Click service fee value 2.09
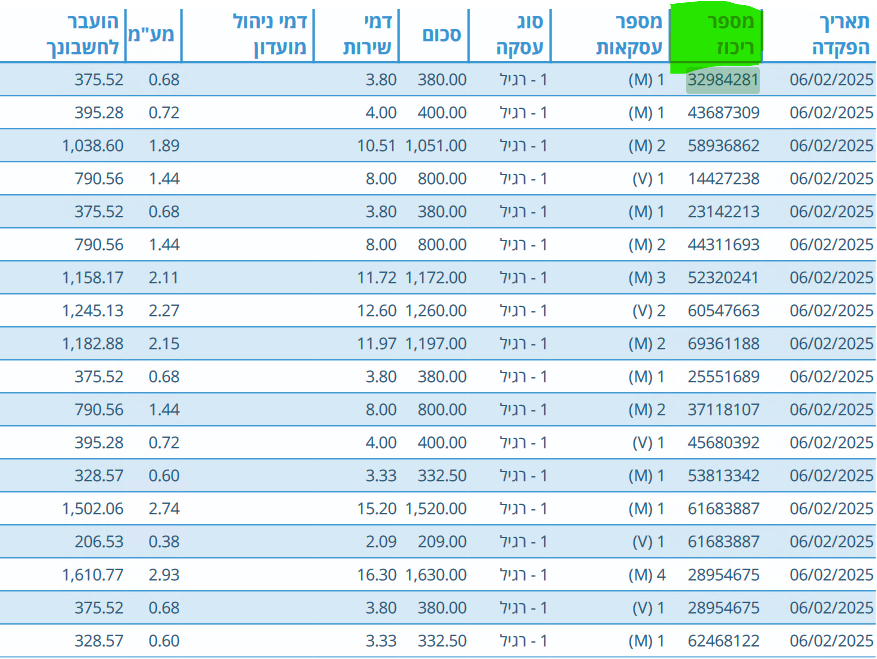Image resolution: width=877 pixels, height=659 pixels. (x=381, y=542)
